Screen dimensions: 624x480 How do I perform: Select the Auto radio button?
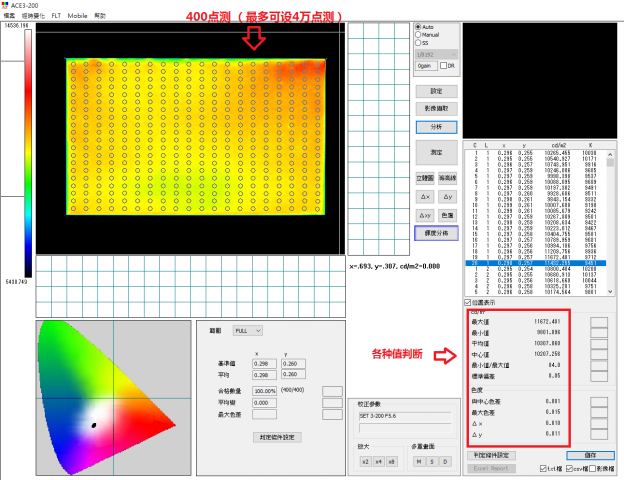coord(417,27)
